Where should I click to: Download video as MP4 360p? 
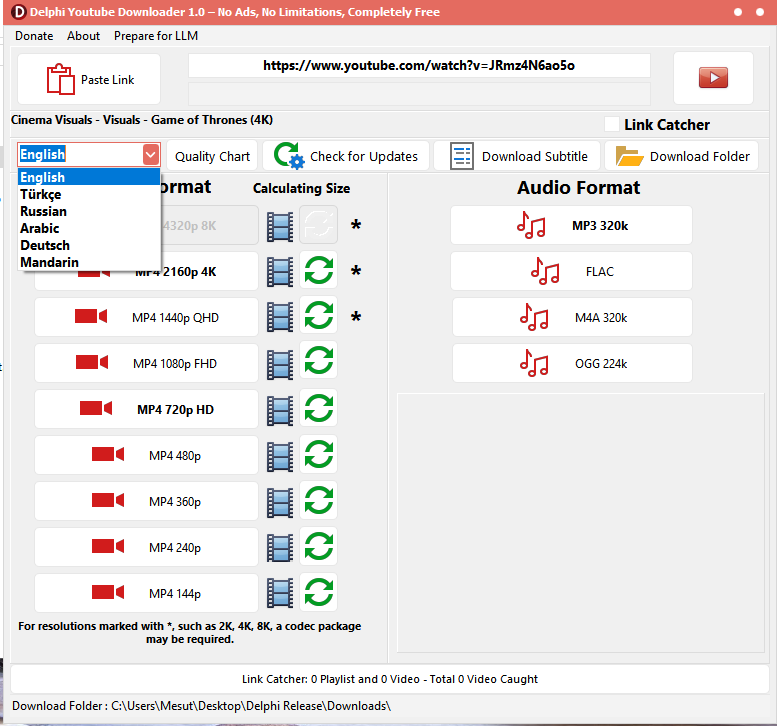(146, 502)
